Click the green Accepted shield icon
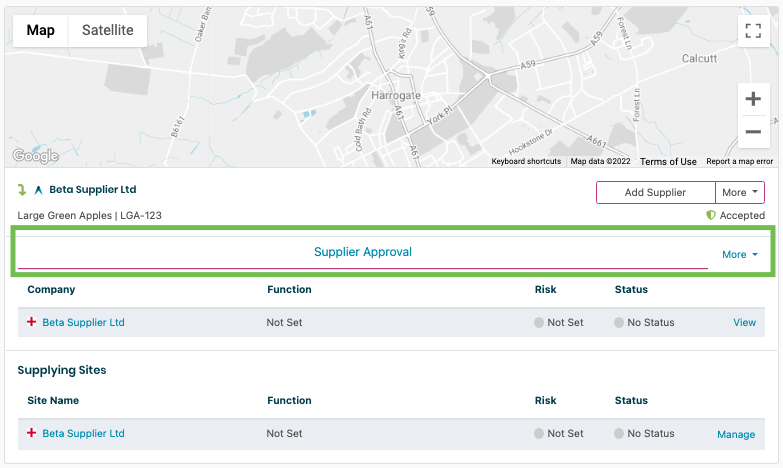Viewport: 783px width, 468px height. [x=711, y=215]
